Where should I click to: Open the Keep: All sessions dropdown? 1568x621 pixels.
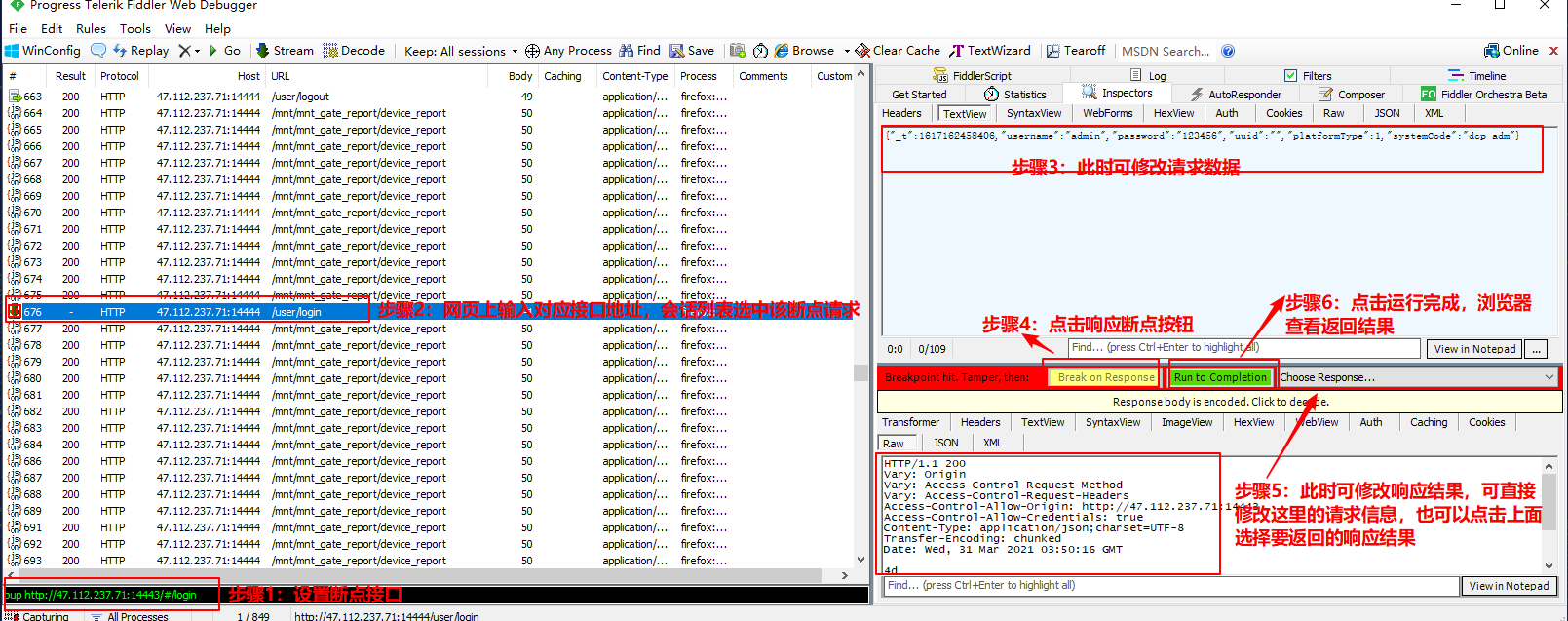461,51
